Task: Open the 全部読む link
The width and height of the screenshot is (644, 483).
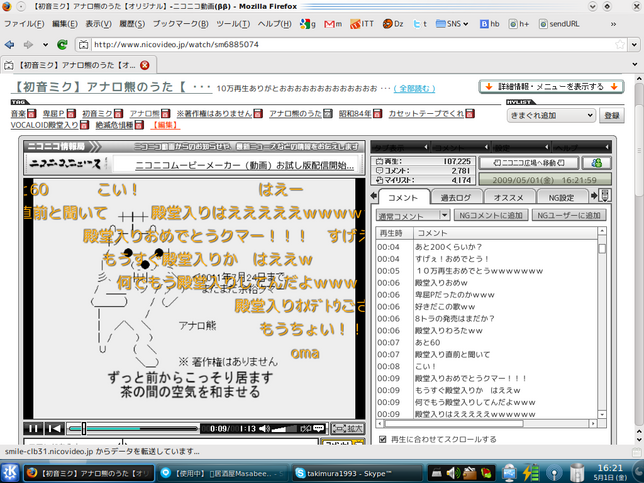Action: coord(414,88)
